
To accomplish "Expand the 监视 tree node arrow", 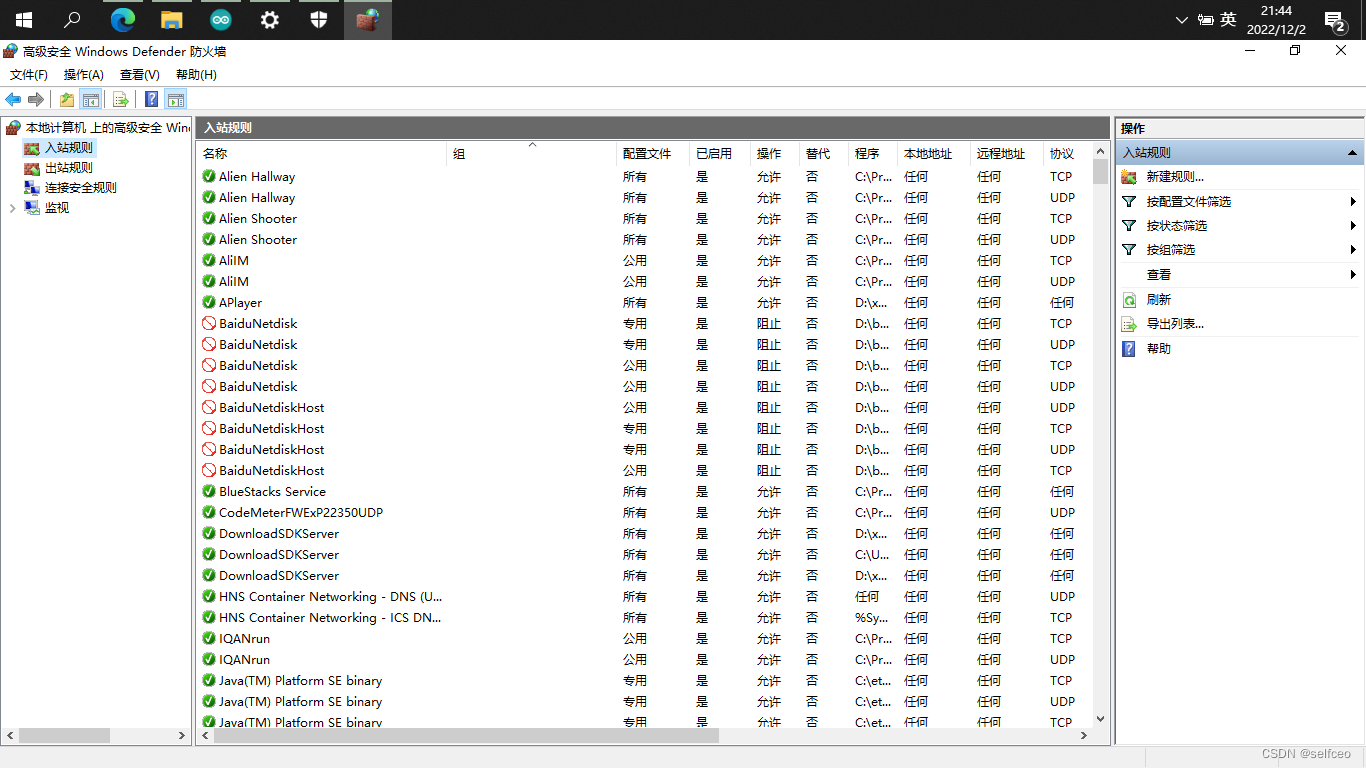I will 12,207.
